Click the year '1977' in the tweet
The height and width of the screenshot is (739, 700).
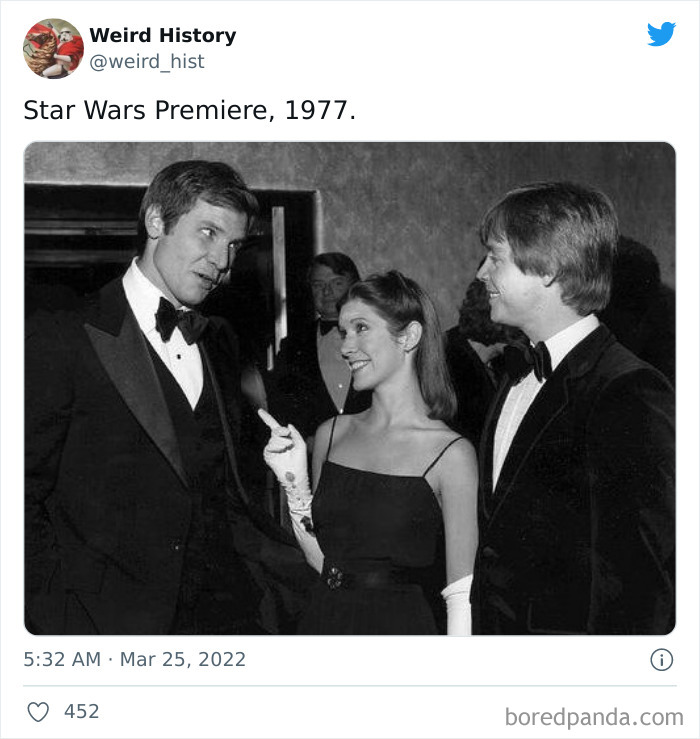[x=316, y=110]
